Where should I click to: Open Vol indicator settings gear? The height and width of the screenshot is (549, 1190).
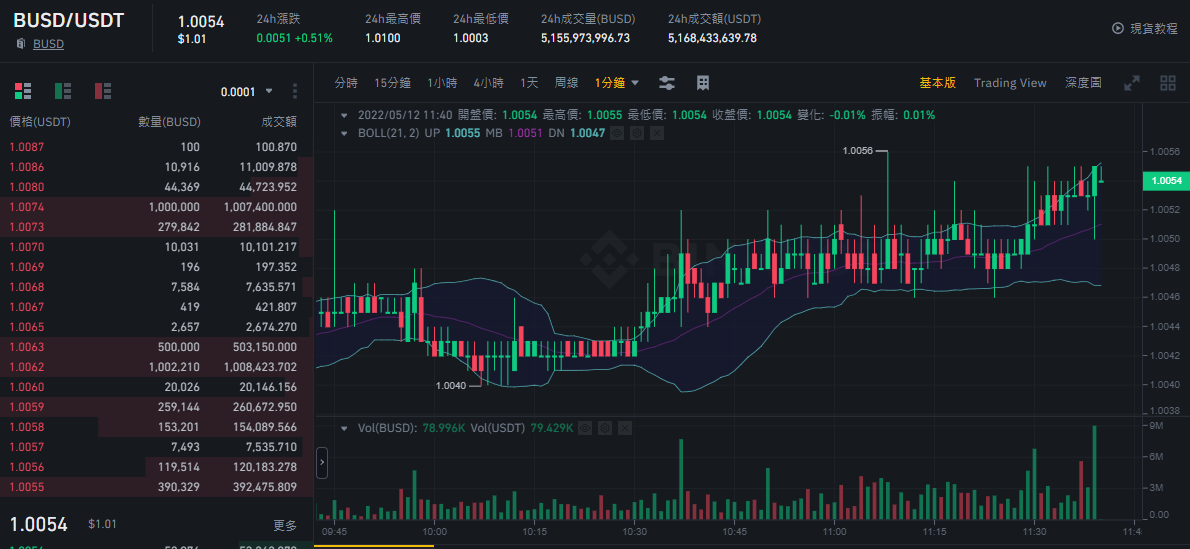click(x=605, y=428)
